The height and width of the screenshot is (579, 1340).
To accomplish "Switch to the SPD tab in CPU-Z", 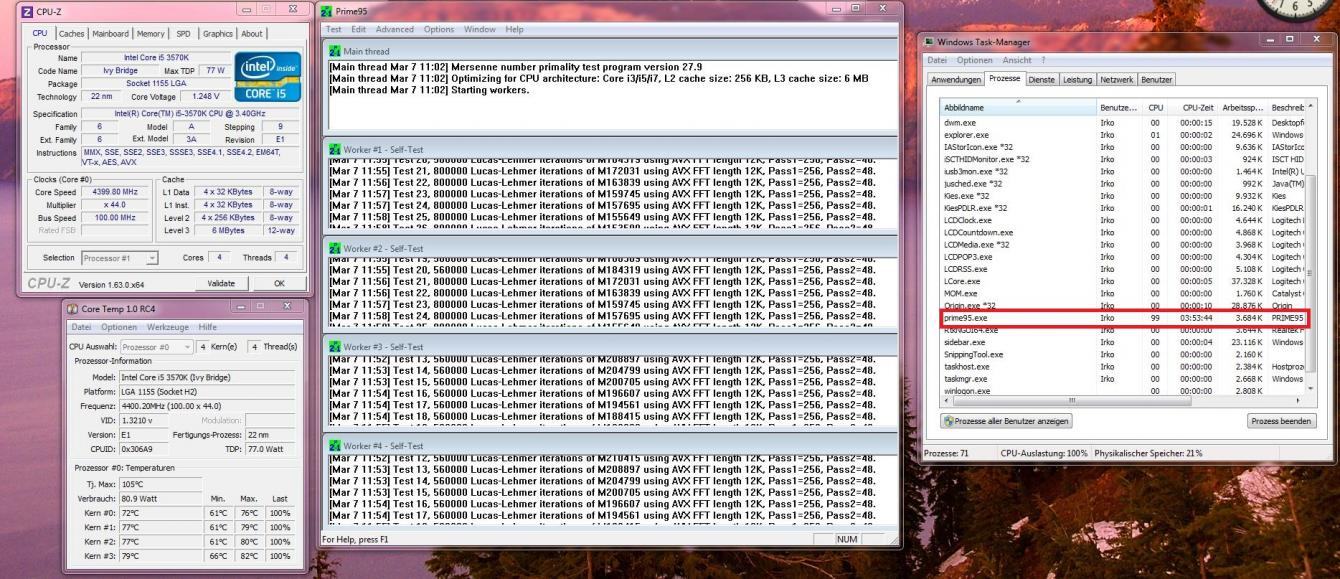I will (184, 34).
